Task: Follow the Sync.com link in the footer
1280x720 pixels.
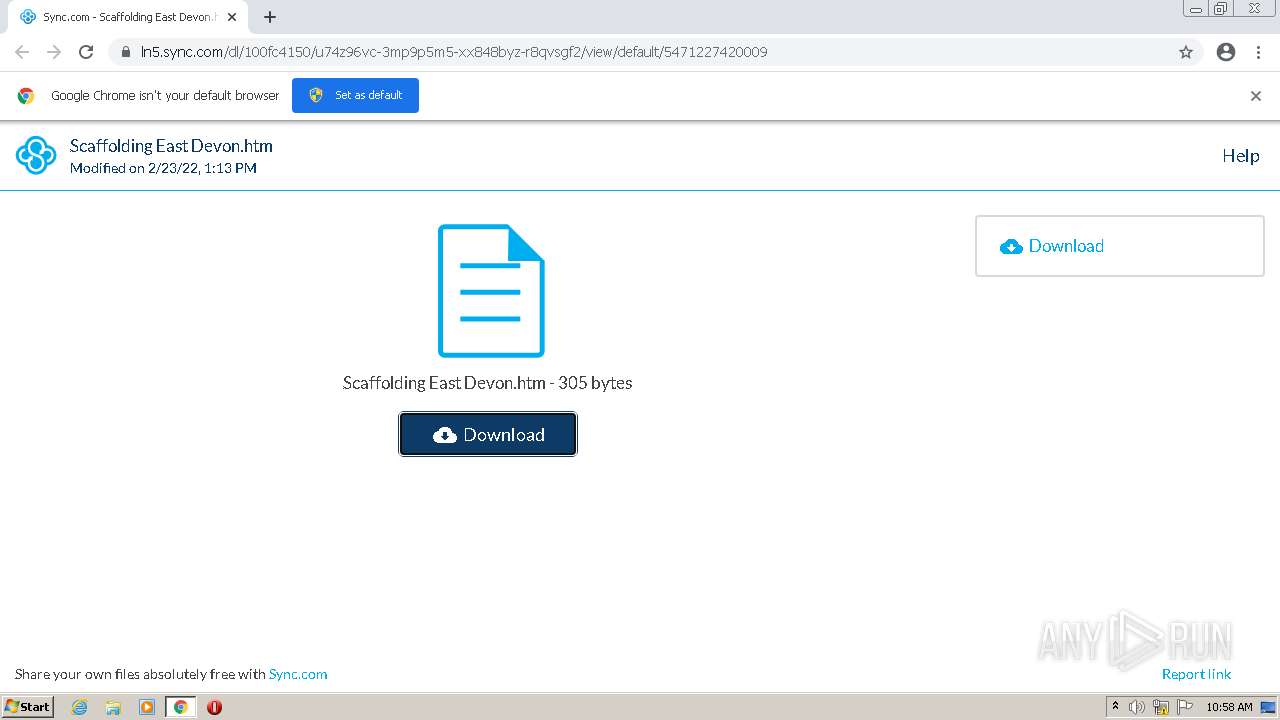Action: 298,674
